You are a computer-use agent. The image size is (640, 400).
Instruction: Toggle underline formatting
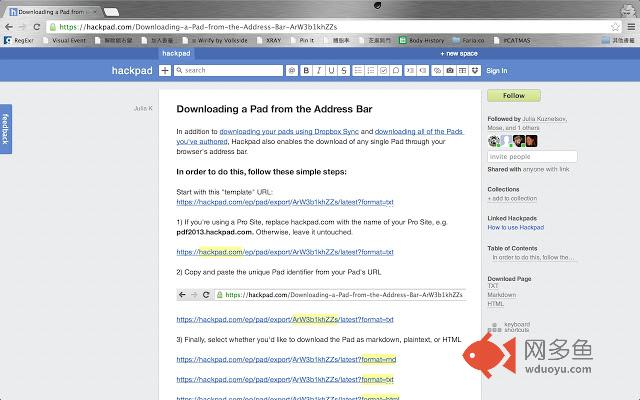pyautogui.click(x=331, y=71)
